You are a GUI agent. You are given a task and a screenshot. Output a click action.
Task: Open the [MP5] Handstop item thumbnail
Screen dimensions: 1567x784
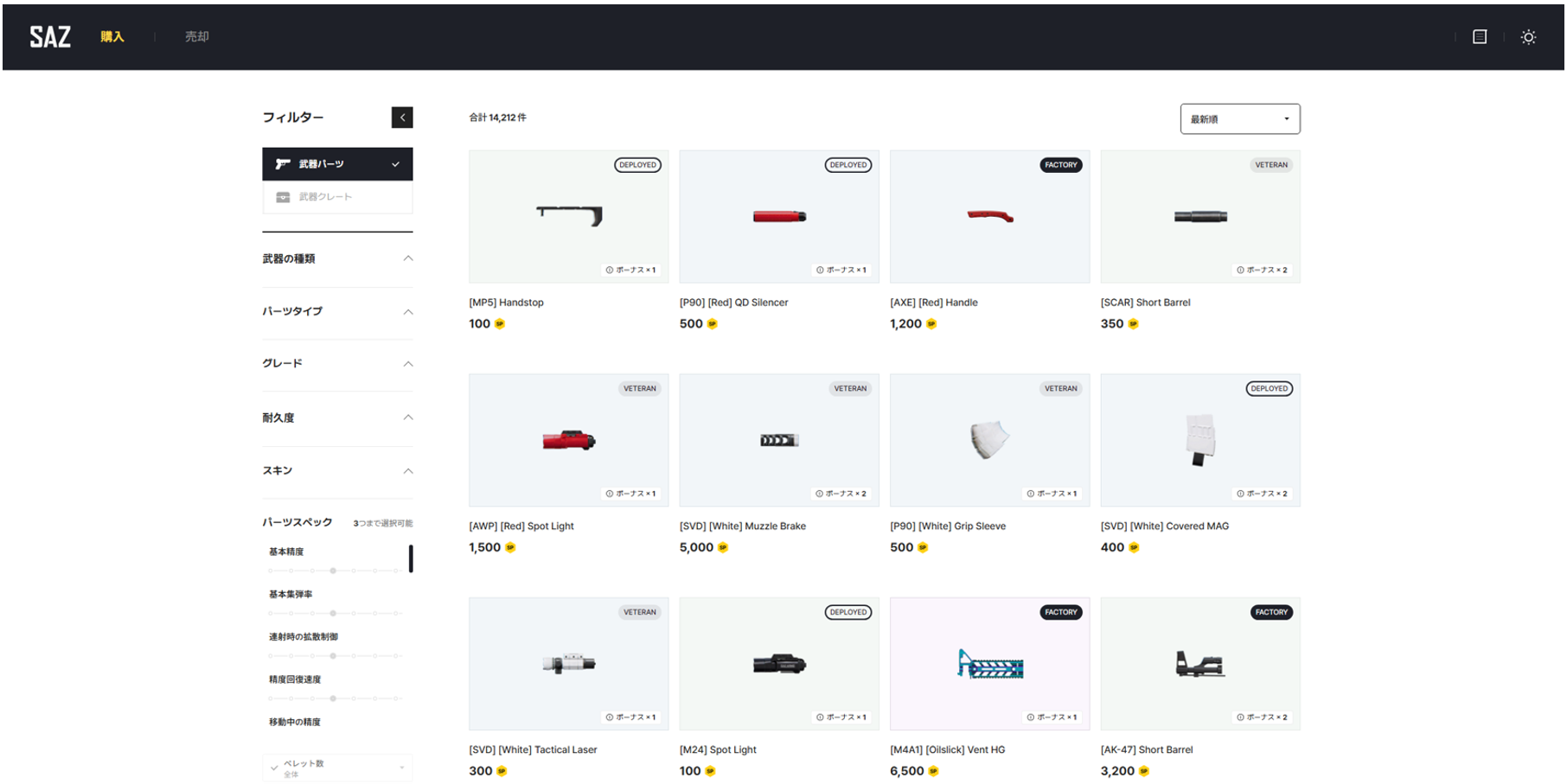tap(568, 216)
